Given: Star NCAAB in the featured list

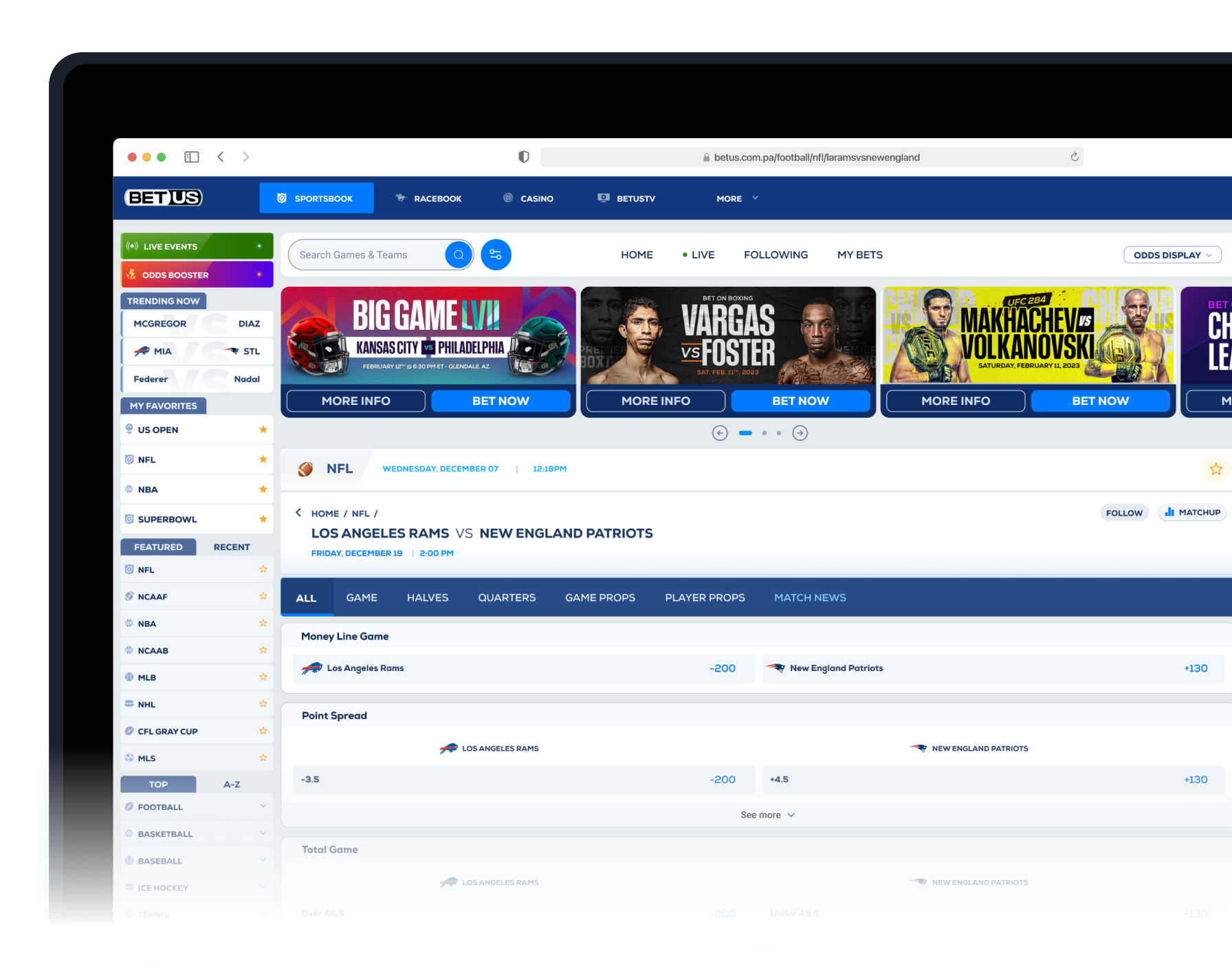Looking at the screenshot, I should click(263, 650).
